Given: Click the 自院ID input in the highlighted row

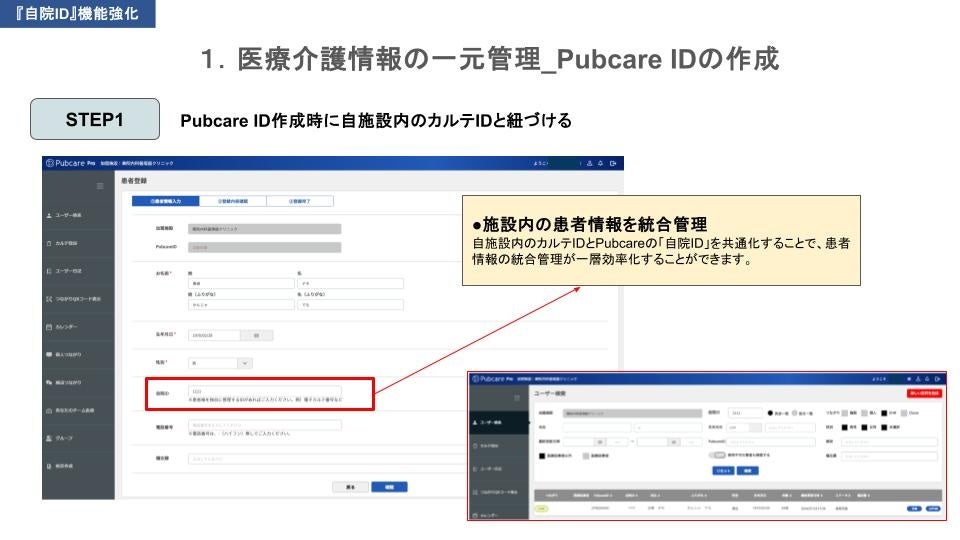Looking at the screenshot, I should pos(264,391).
